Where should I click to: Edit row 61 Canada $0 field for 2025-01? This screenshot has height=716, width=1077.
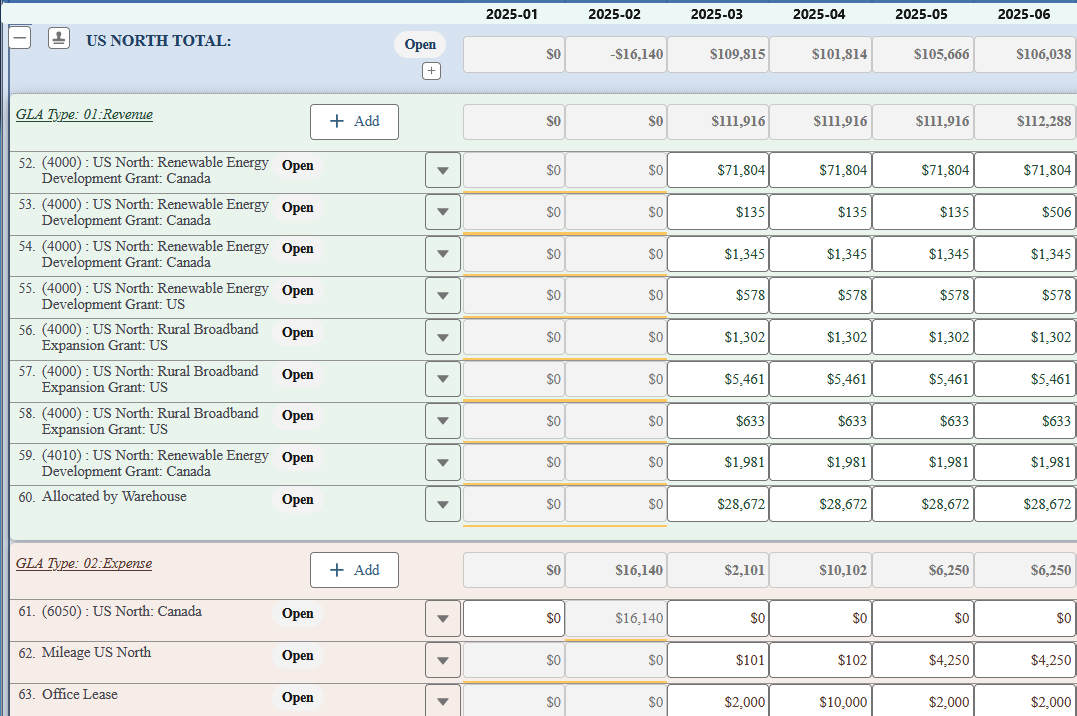(x=514, y=618)
